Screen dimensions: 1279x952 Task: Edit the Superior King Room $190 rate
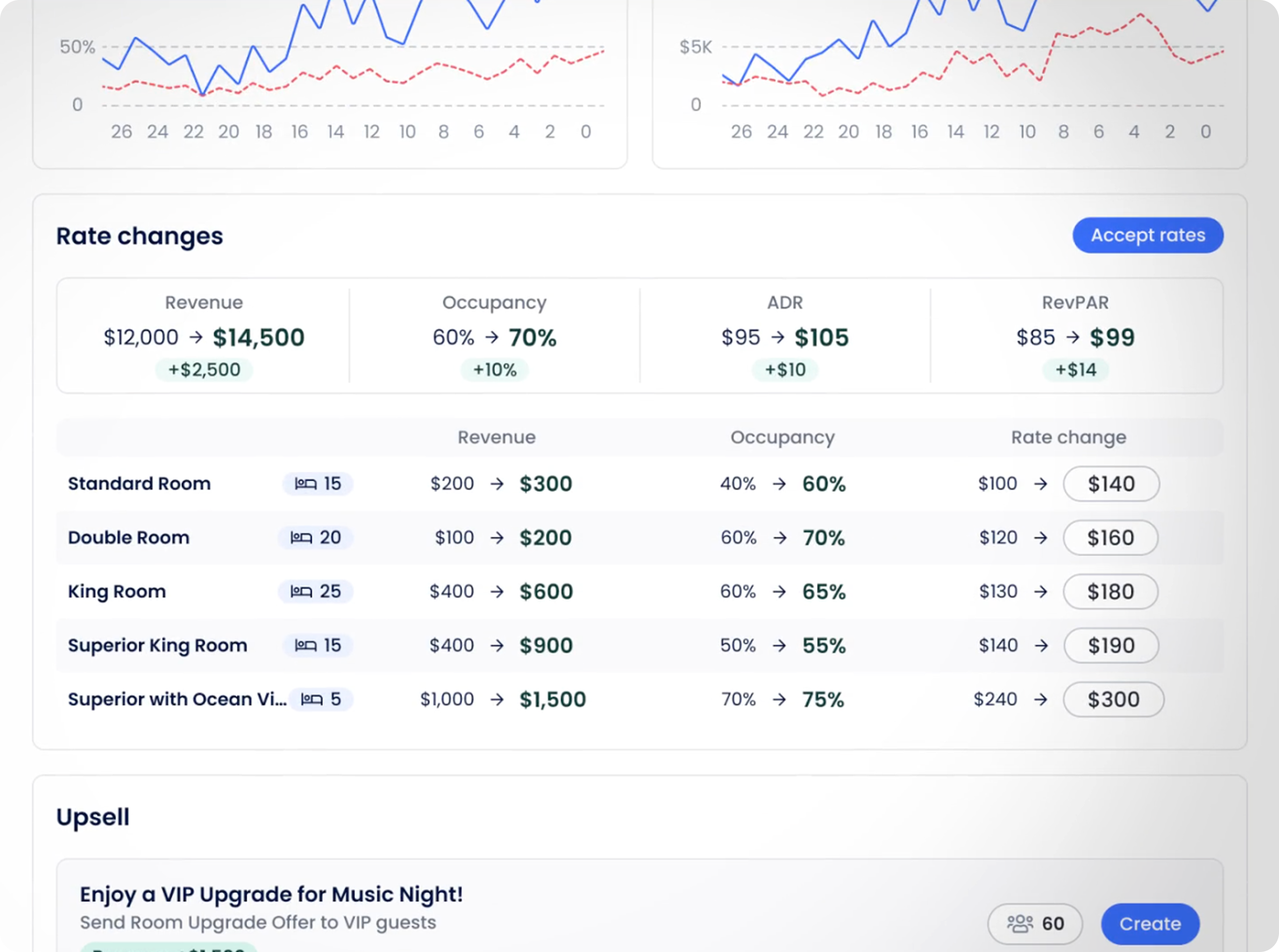pos(1111,646)
